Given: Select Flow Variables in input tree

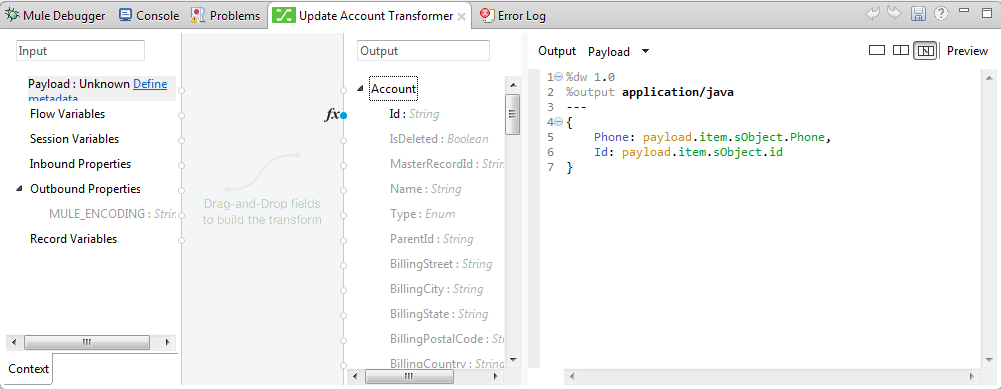Looking at the screenshot, I should click(x=68, y=114).
